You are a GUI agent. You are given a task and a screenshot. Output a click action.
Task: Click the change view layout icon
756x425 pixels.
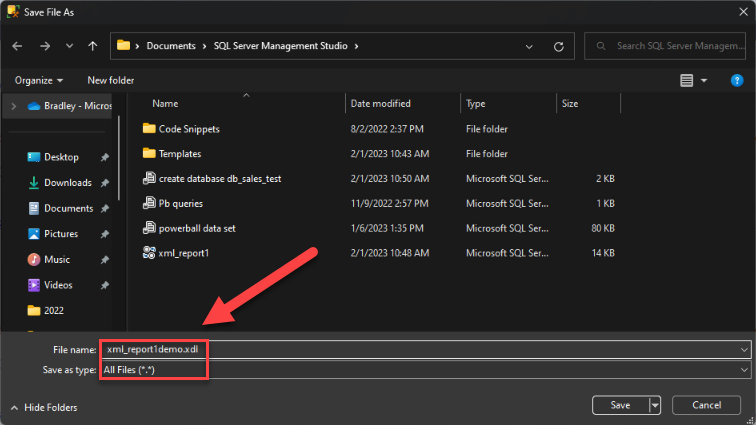[687, 81]
